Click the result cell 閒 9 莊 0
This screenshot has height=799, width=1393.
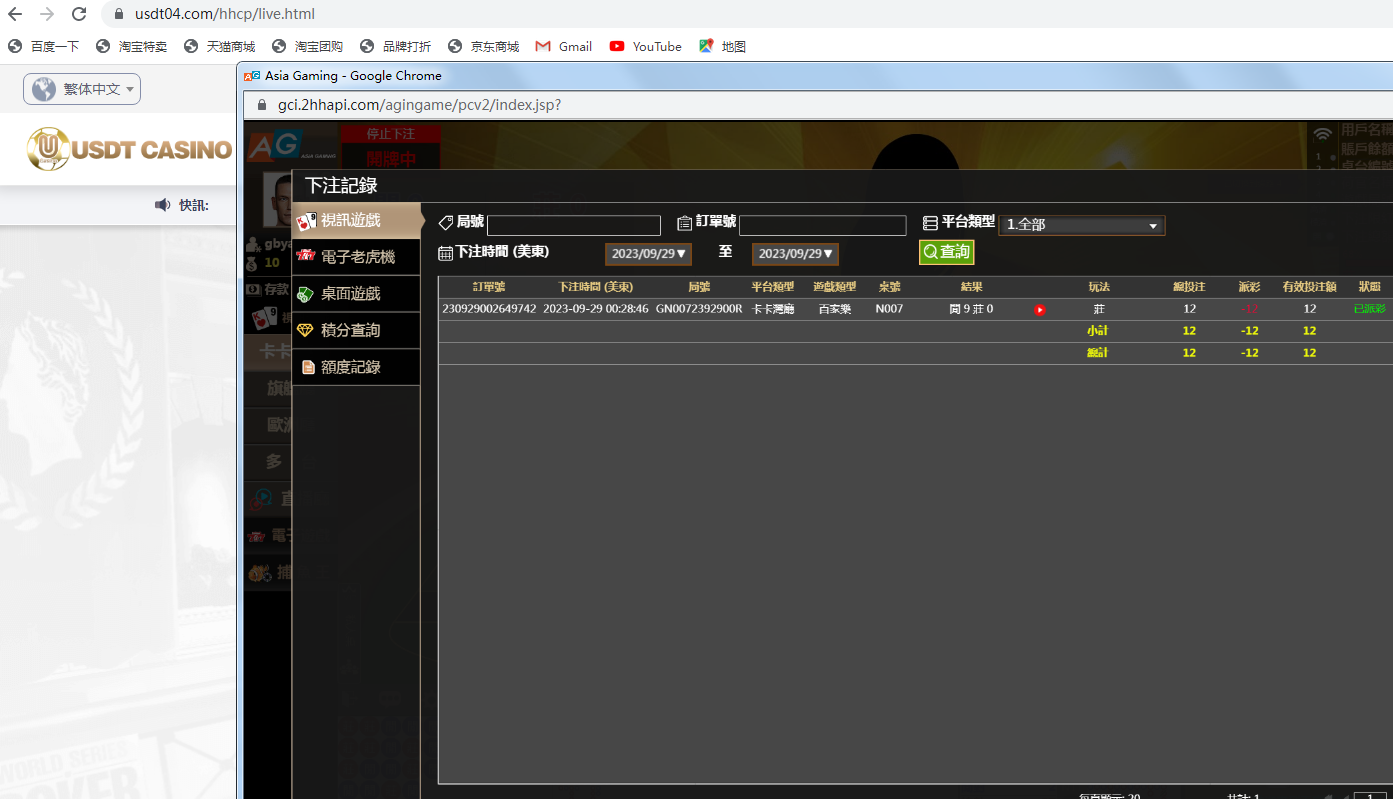(x=971, y=309)
